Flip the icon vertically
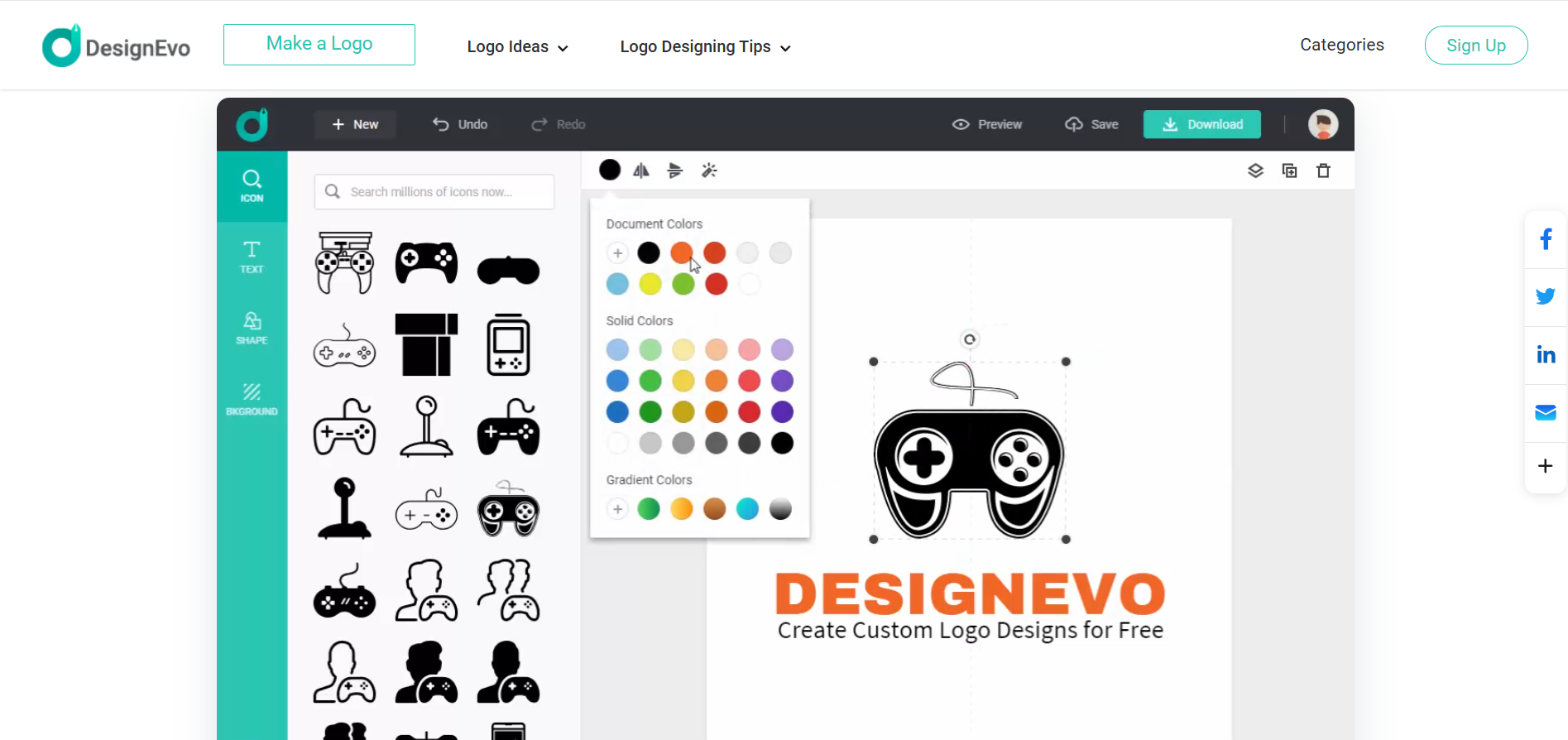The width and height of the screenshot is (1568, 740). 675,171
